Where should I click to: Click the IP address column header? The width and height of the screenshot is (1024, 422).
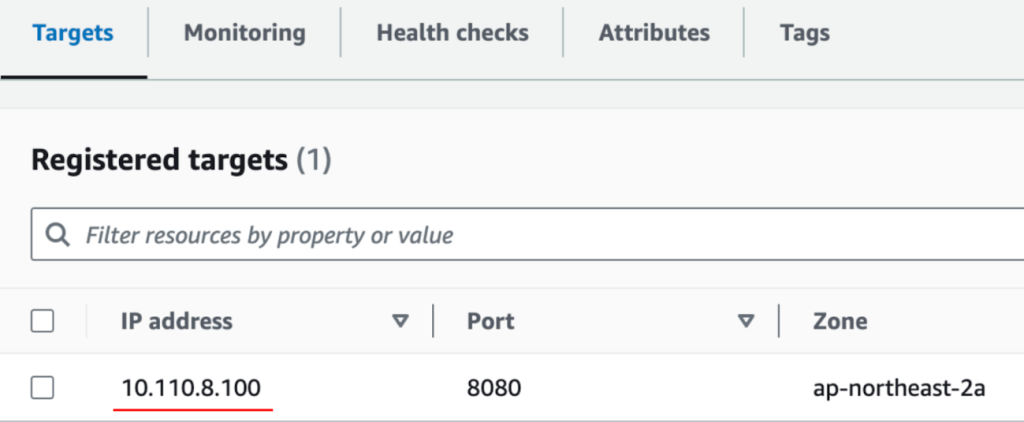coord(177,321)
